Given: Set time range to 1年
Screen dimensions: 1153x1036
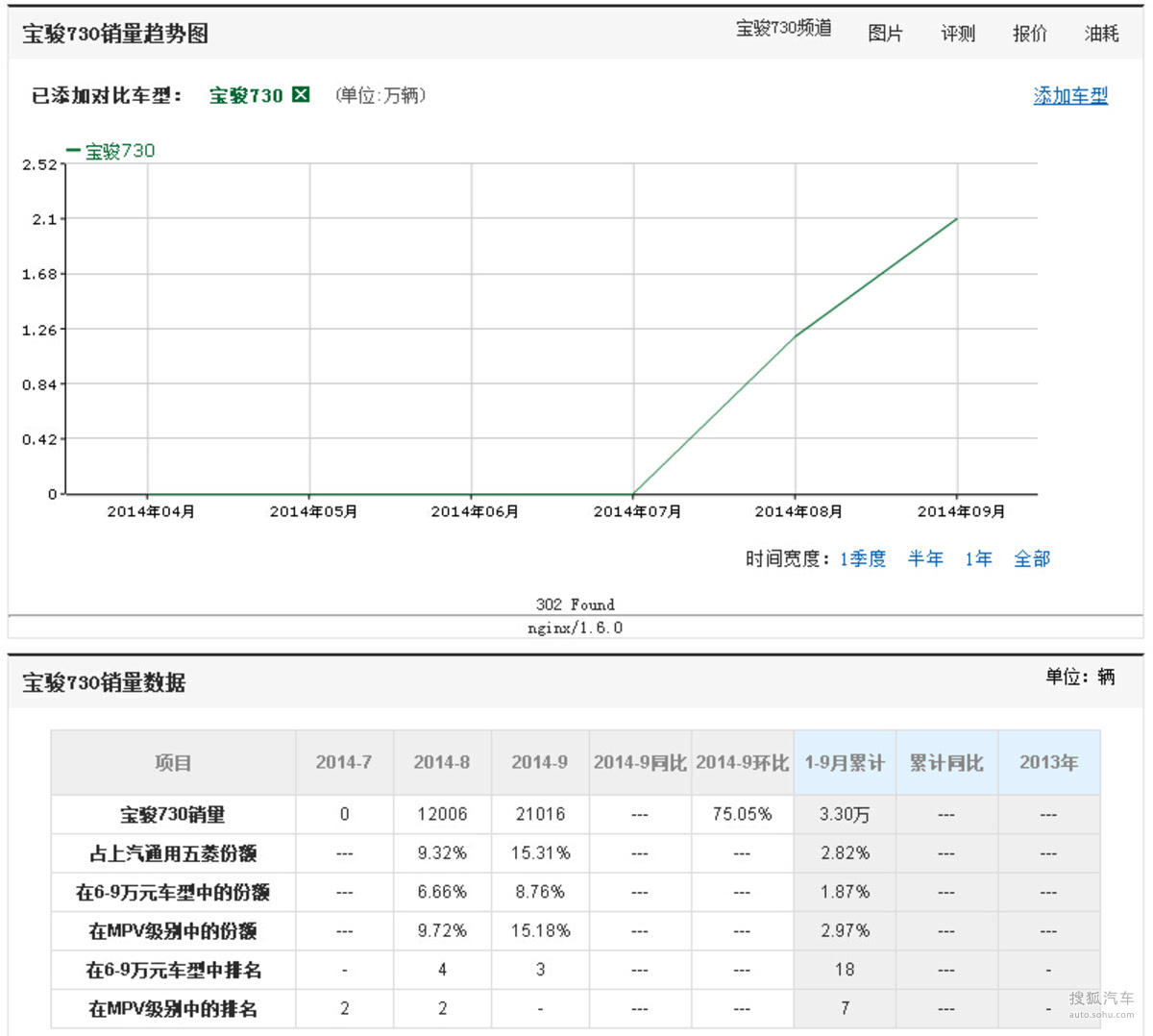Looking at the screenshot, I should (978, 558).
